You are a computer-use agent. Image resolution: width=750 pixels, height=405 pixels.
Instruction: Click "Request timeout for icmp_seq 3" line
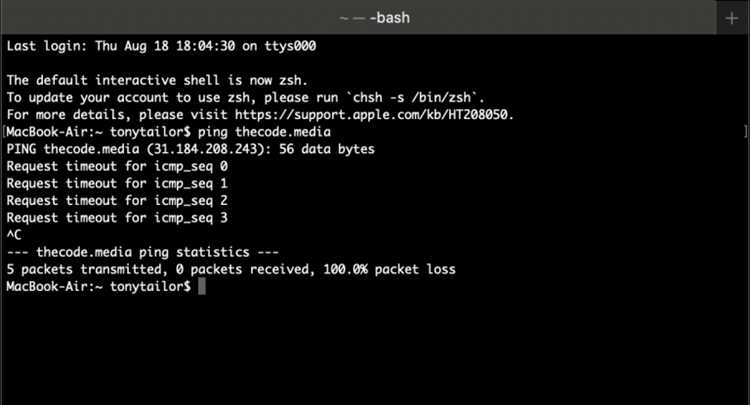click(117, 218)
